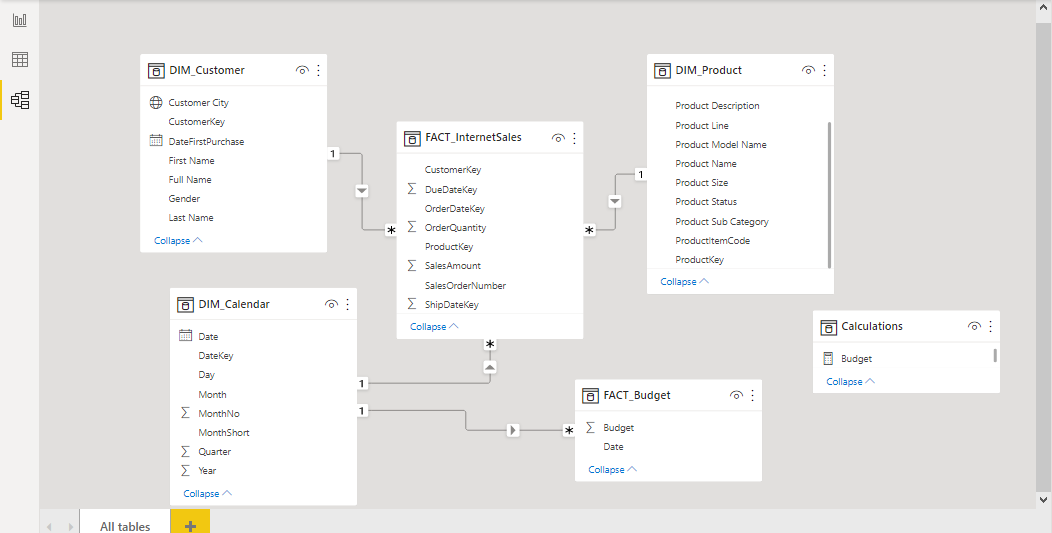This screenshot has height=533, width=1052.
Task: Hide FACT_Budget using its eye icon
Action: pos(737,395)
